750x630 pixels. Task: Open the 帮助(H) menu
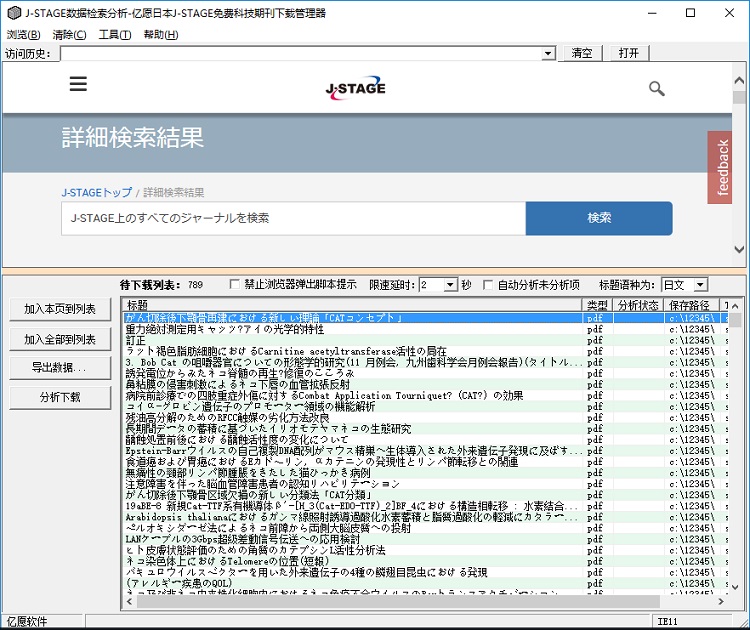pos(161,35)
